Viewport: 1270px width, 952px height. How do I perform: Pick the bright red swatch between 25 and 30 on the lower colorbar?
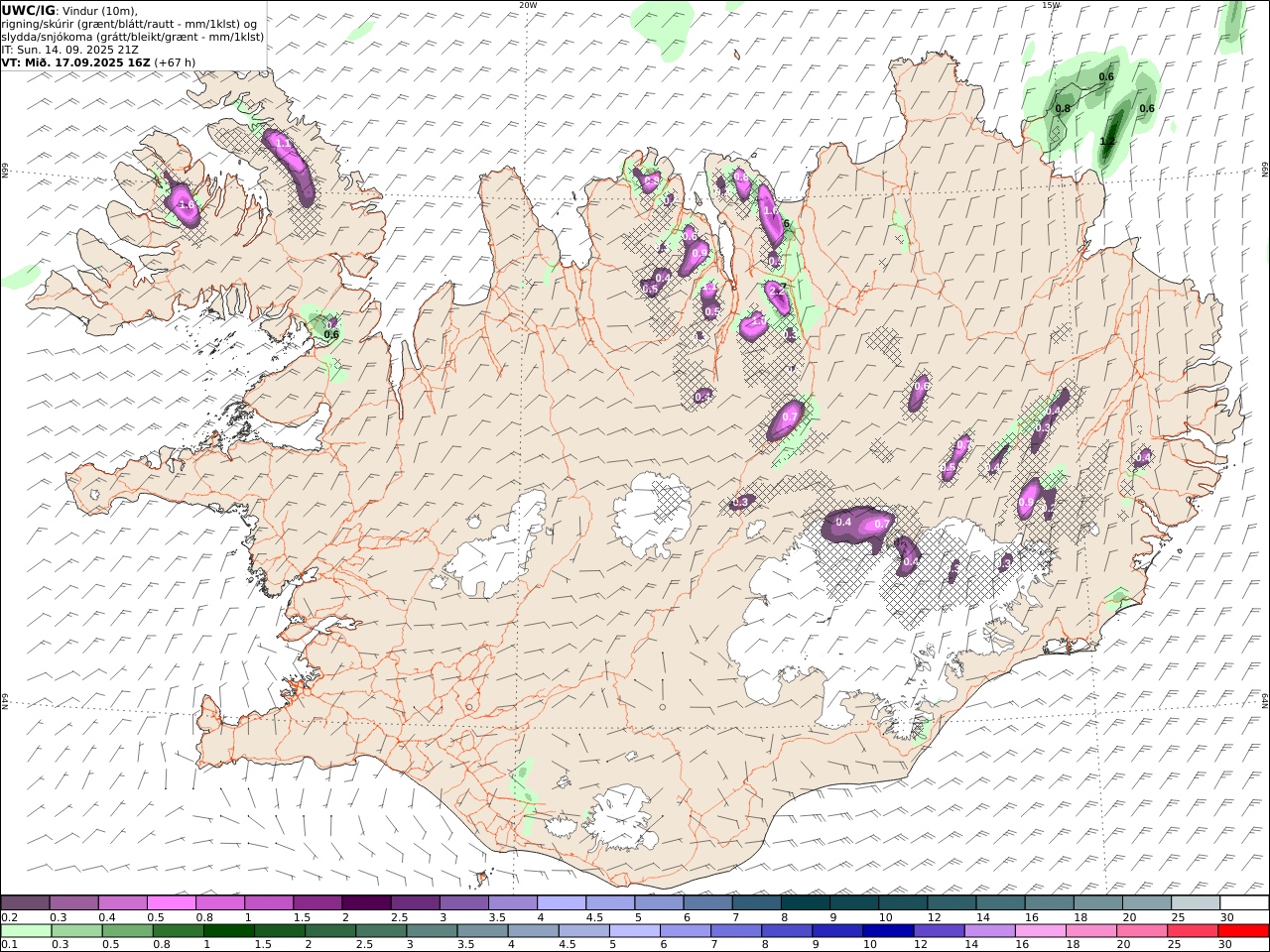click(x=1242, y=931)
